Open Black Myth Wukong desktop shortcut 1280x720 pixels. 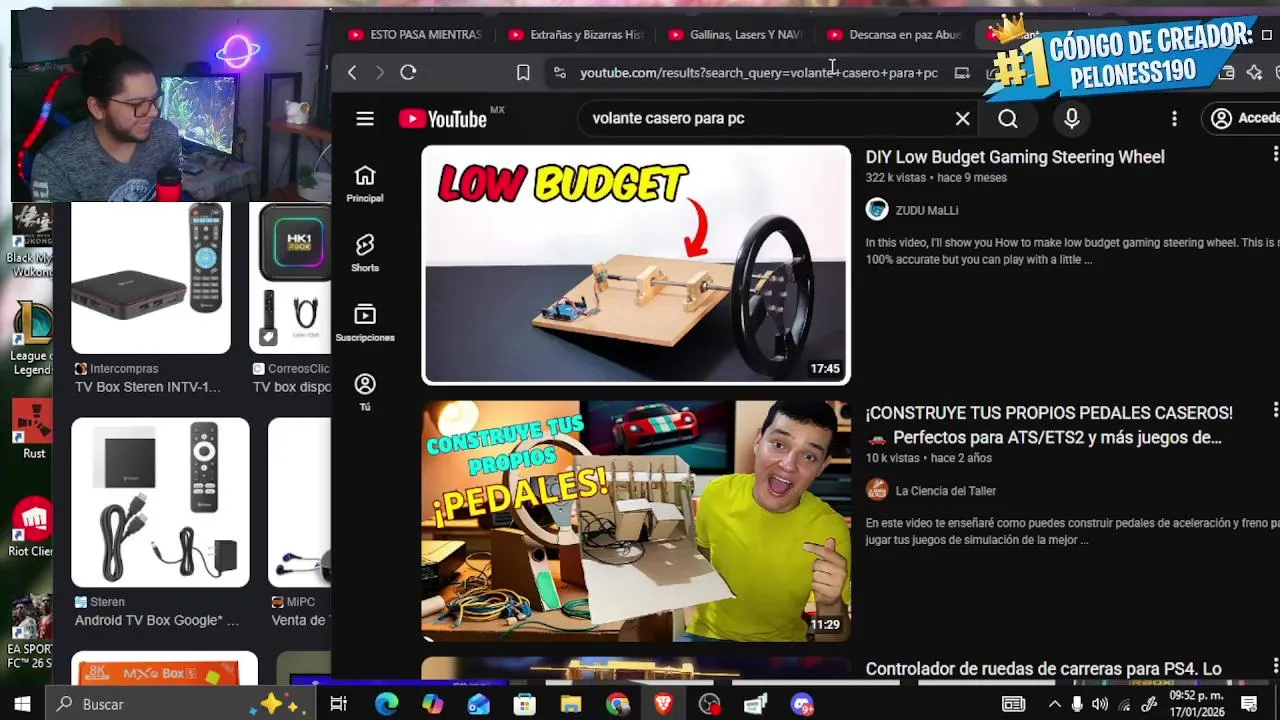[30, 240]
